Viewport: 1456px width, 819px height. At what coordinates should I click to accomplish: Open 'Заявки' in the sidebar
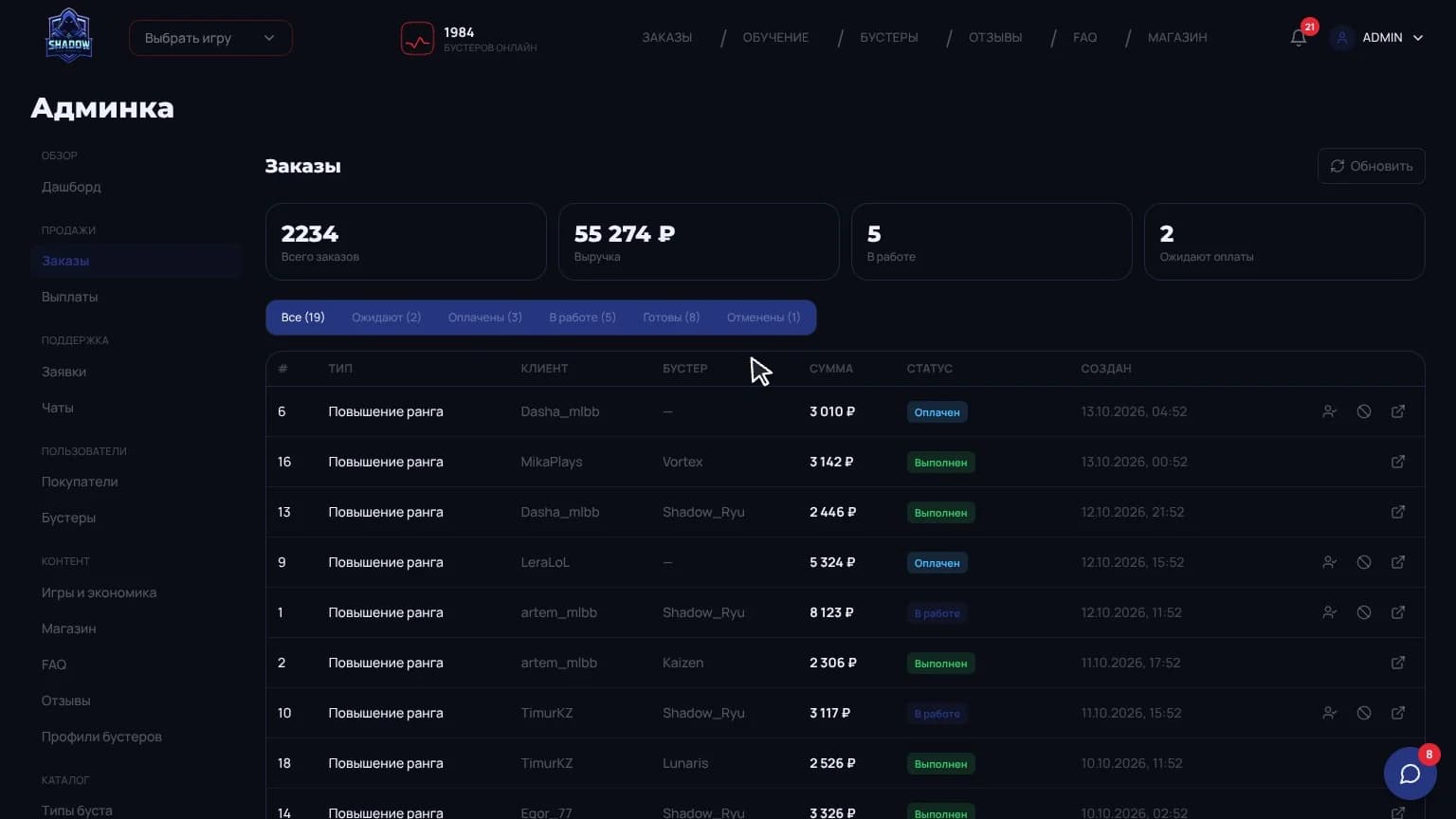[64, 372]
